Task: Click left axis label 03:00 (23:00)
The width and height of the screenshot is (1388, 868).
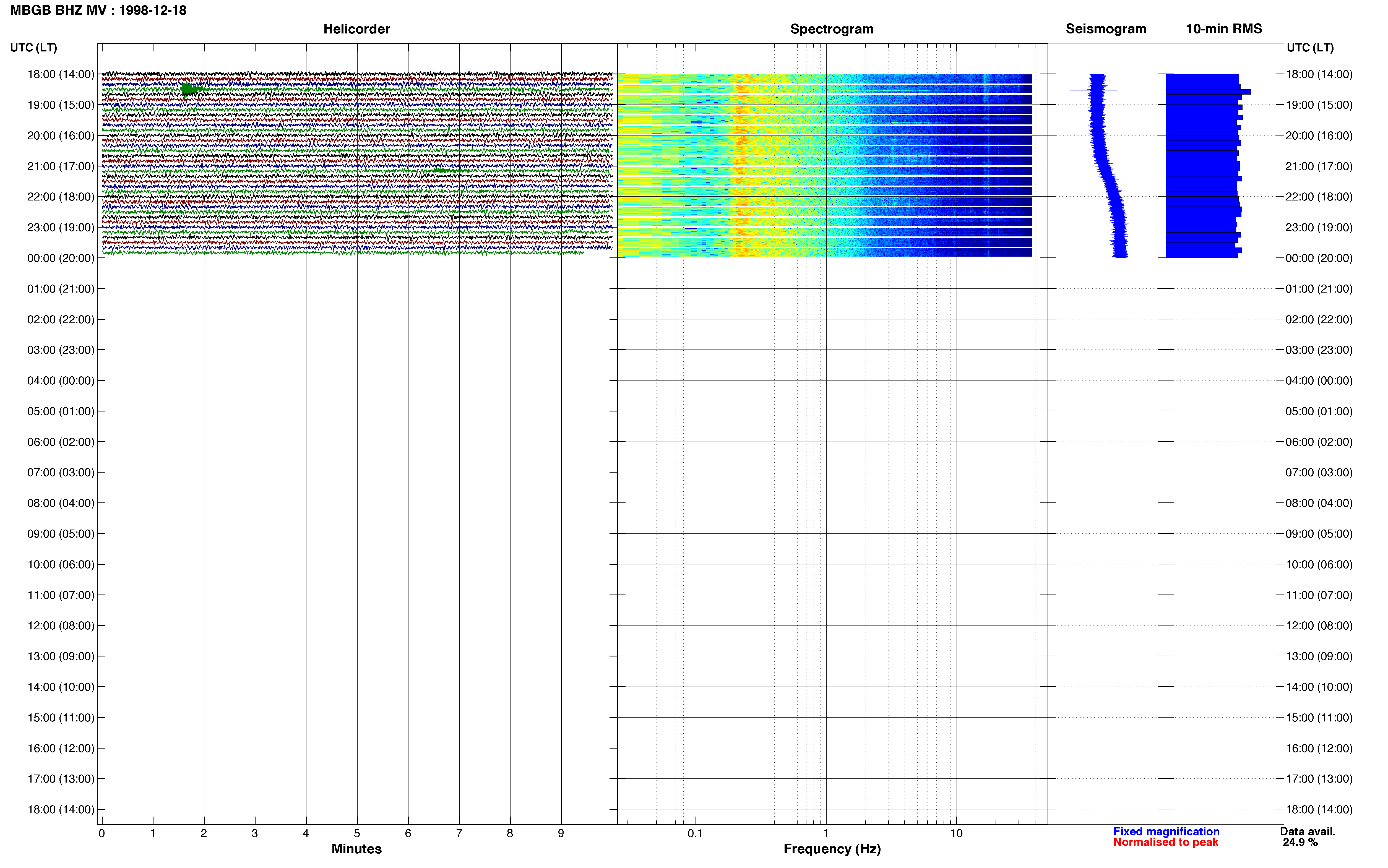Action: click(x=61, y=350)
